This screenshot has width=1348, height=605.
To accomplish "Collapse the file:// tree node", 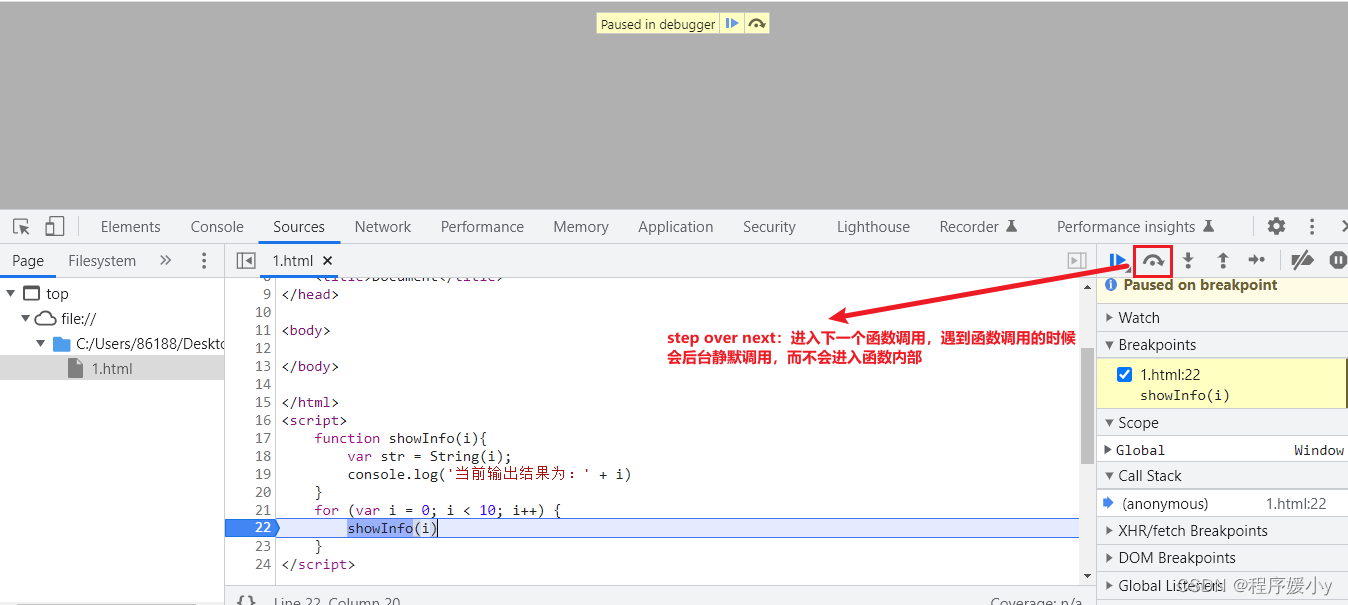I will (x=26, y=318).
